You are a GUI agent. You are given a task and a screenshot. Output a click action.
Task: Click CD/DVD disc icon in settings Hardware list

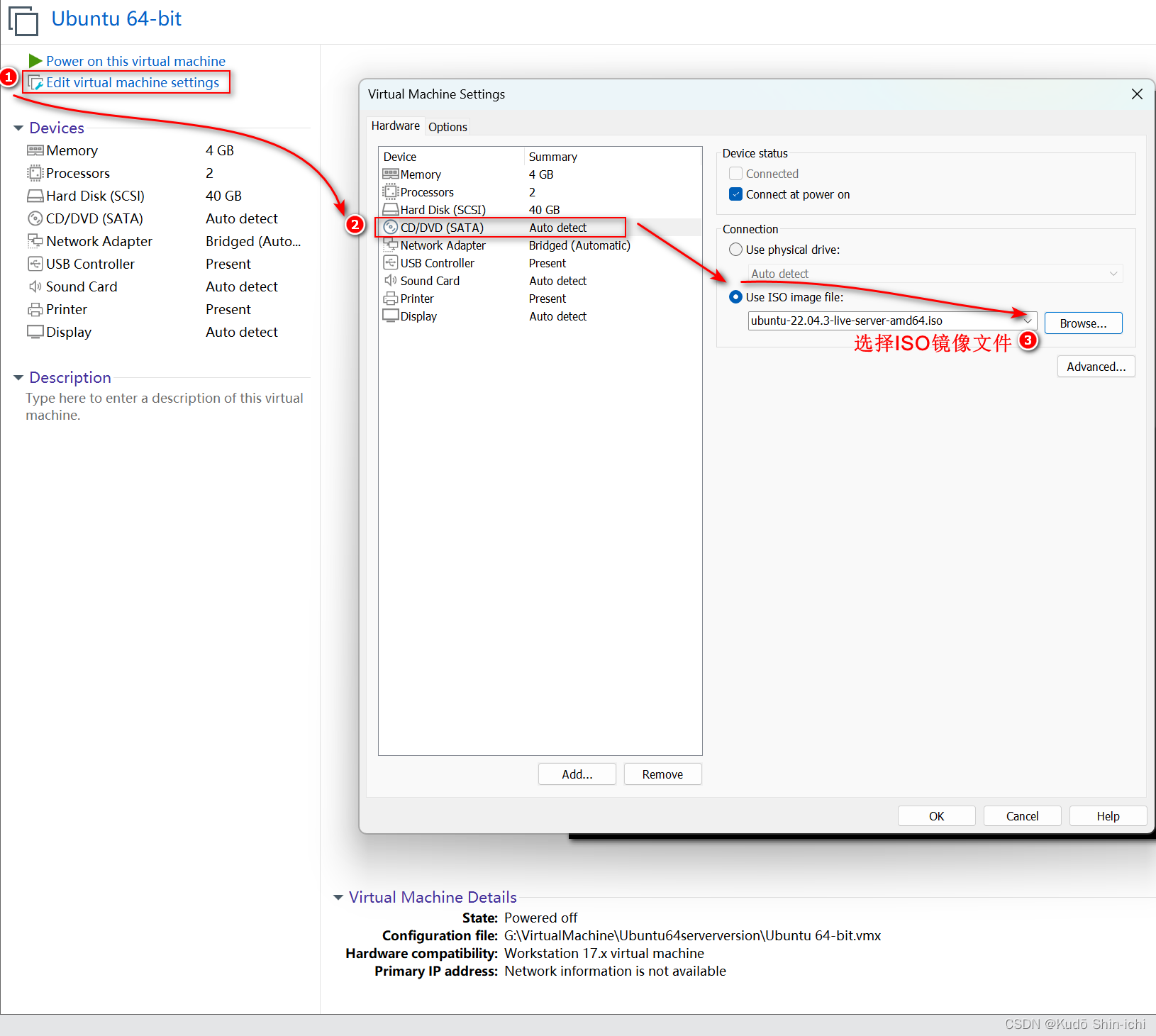391,227
